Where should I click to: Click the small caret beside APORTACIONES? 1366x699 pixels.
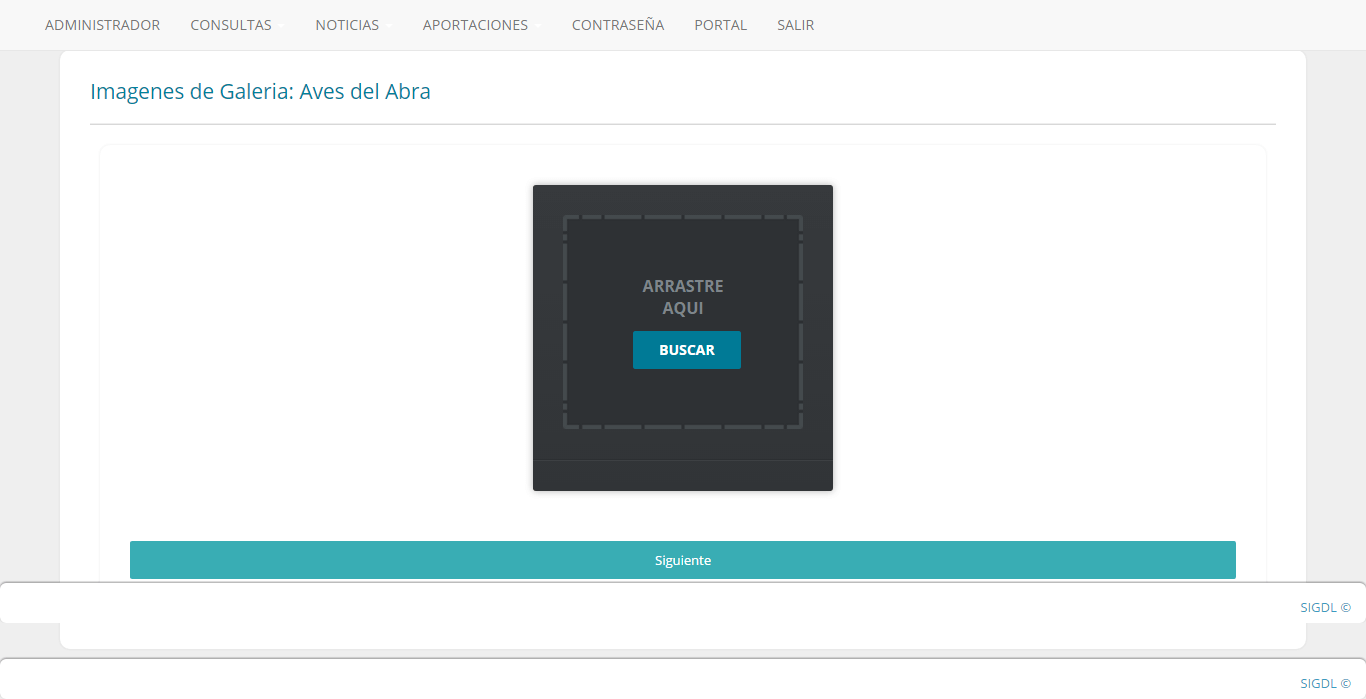(x=538, y=26)
